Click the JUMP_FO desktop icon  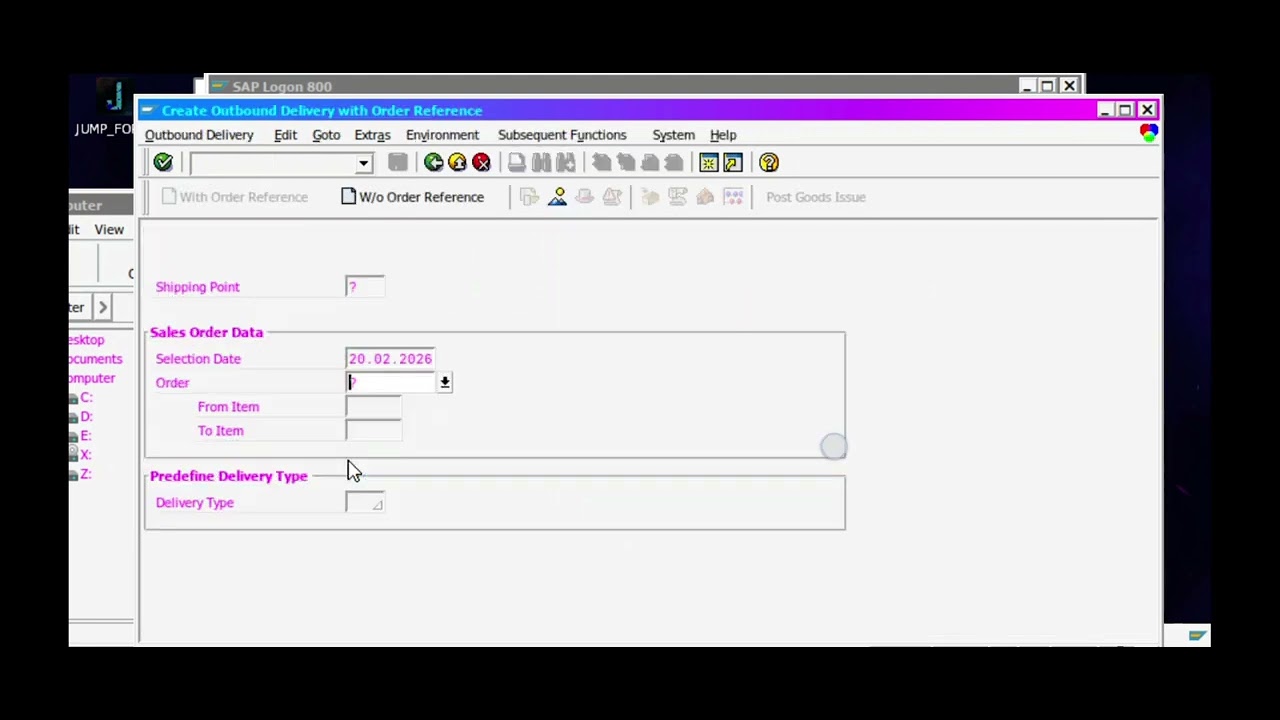[x=106, y=108]
